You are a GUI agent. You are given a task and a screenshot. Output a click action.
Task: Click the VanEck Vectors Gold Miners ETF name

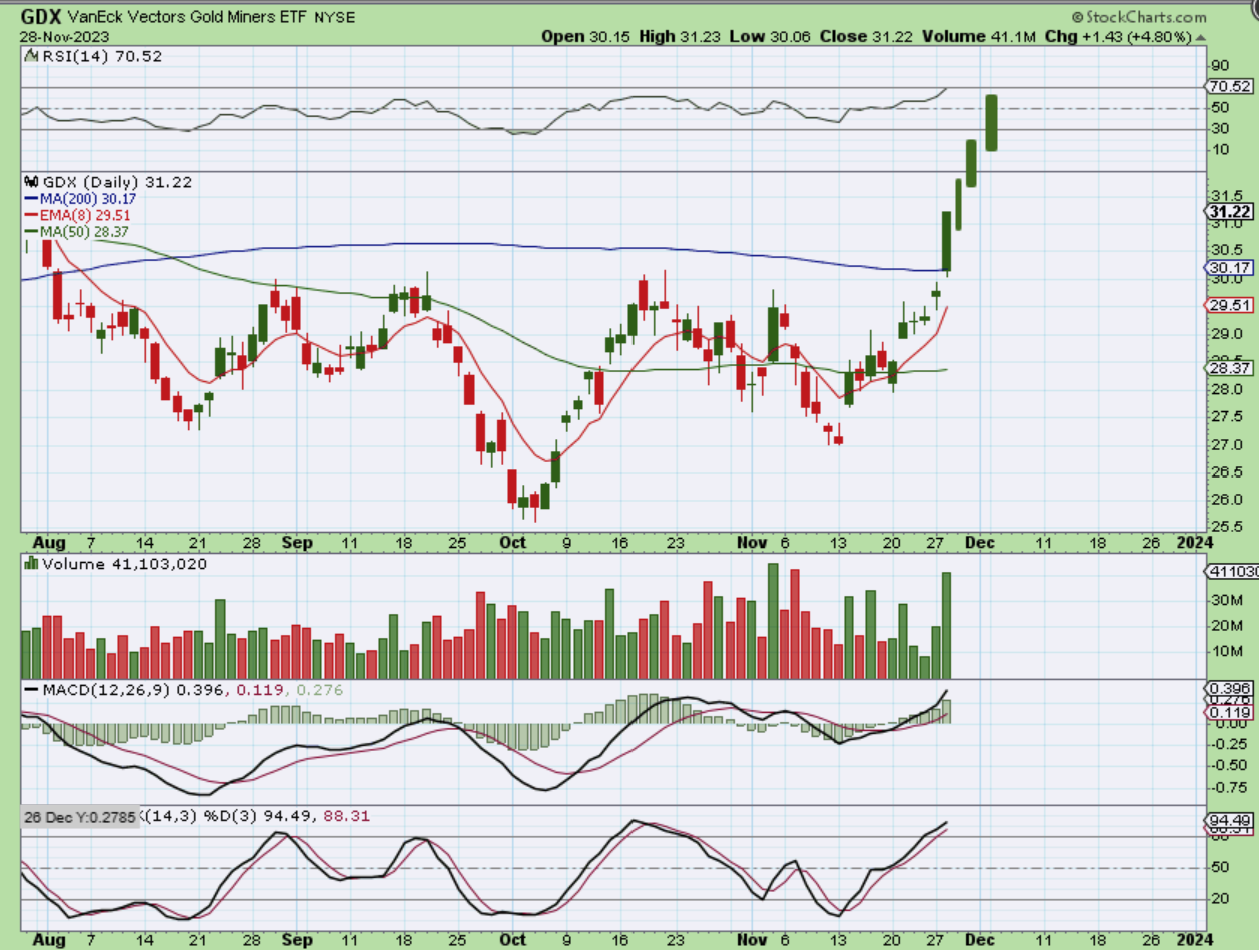coord(189,18)
